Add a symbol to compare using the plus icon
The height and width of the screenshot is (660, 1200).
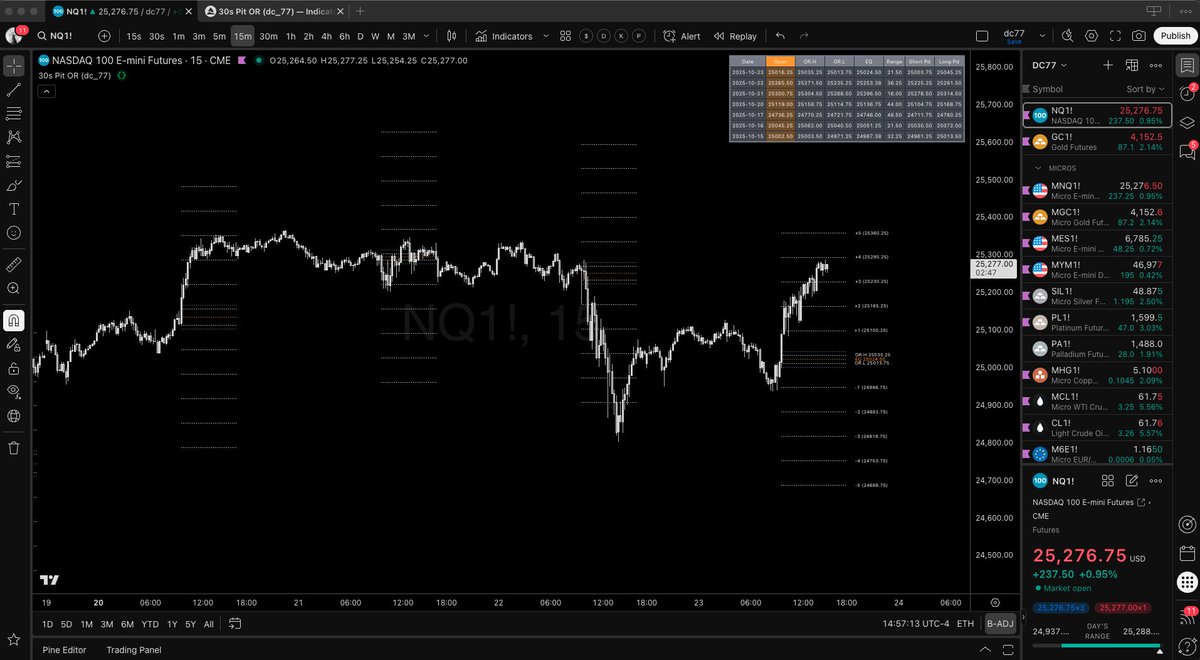click(x=105, y=36)
